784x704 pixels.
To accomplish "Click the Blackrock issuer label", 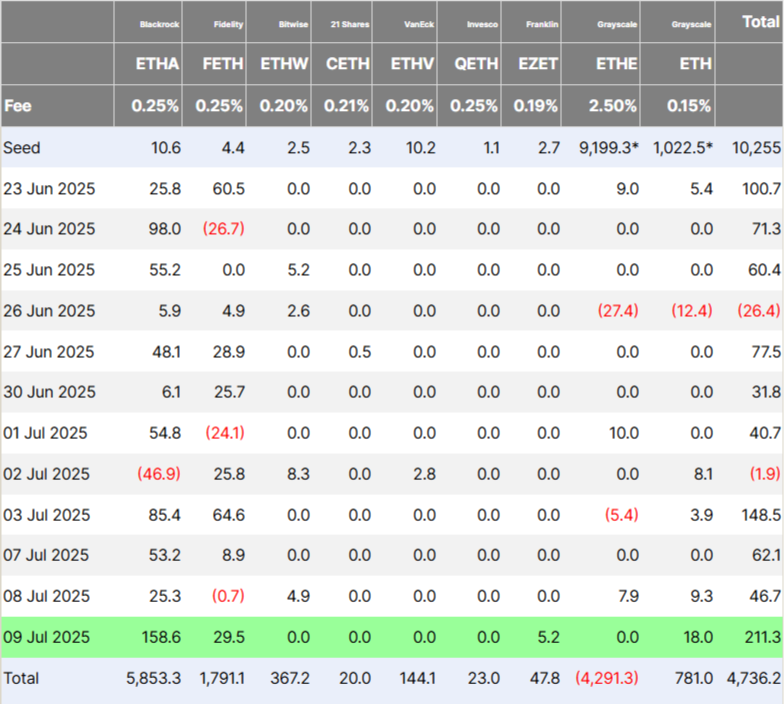I will click(160, 24).
